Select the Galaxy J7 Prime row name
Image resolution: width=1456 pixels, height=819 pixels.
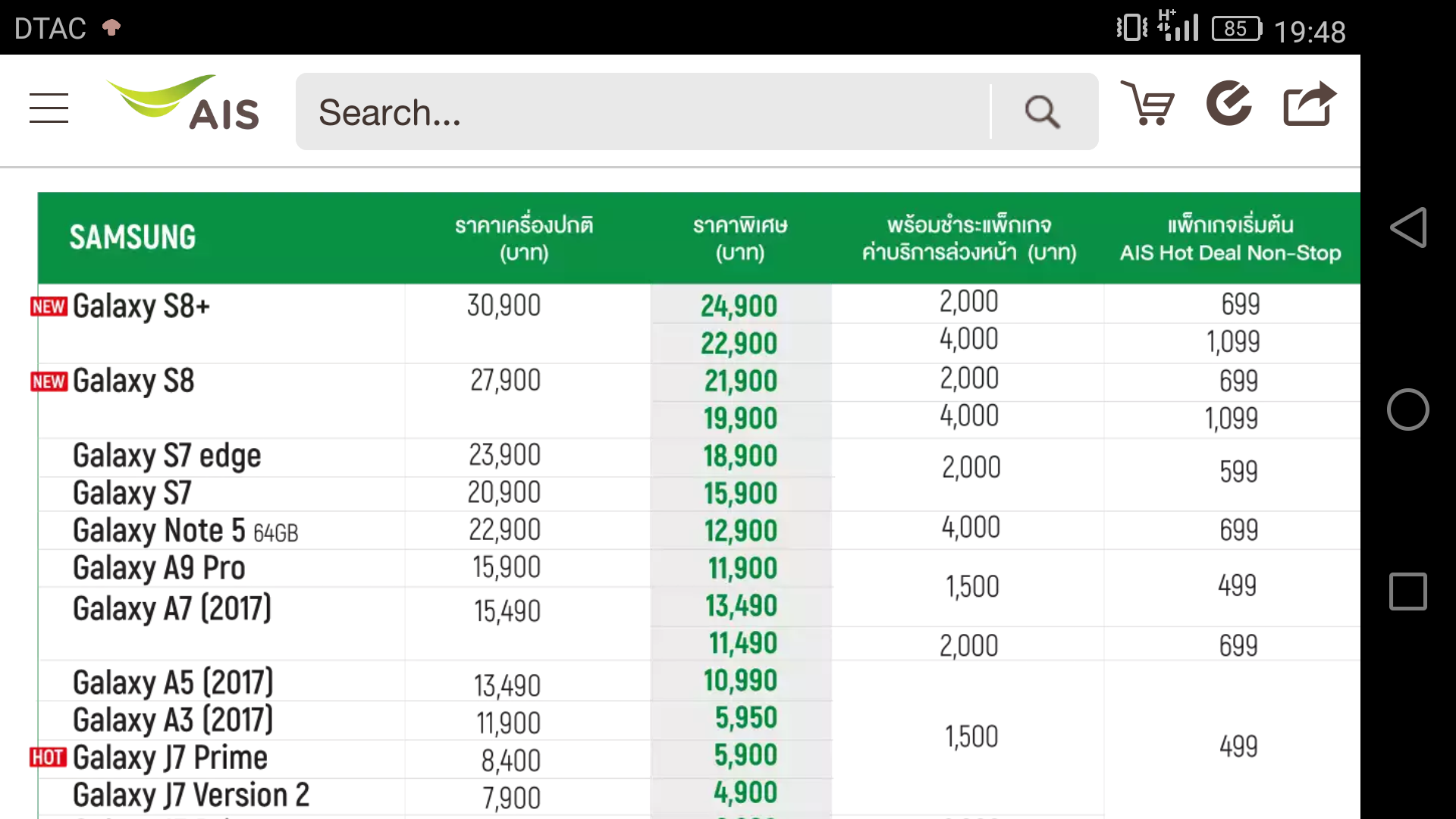click(170, 758)
